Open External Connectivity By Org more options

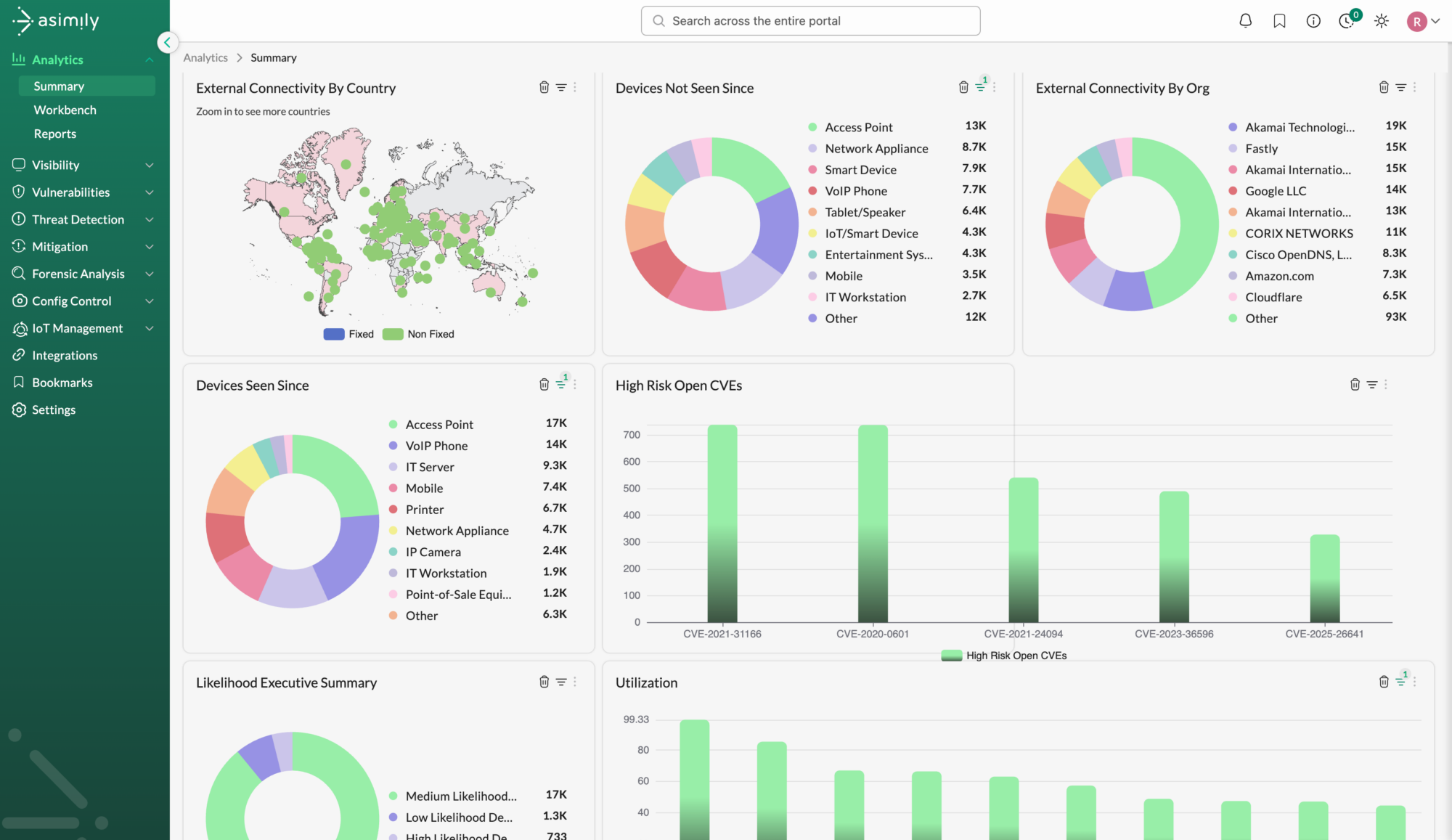click(1415, 87)
